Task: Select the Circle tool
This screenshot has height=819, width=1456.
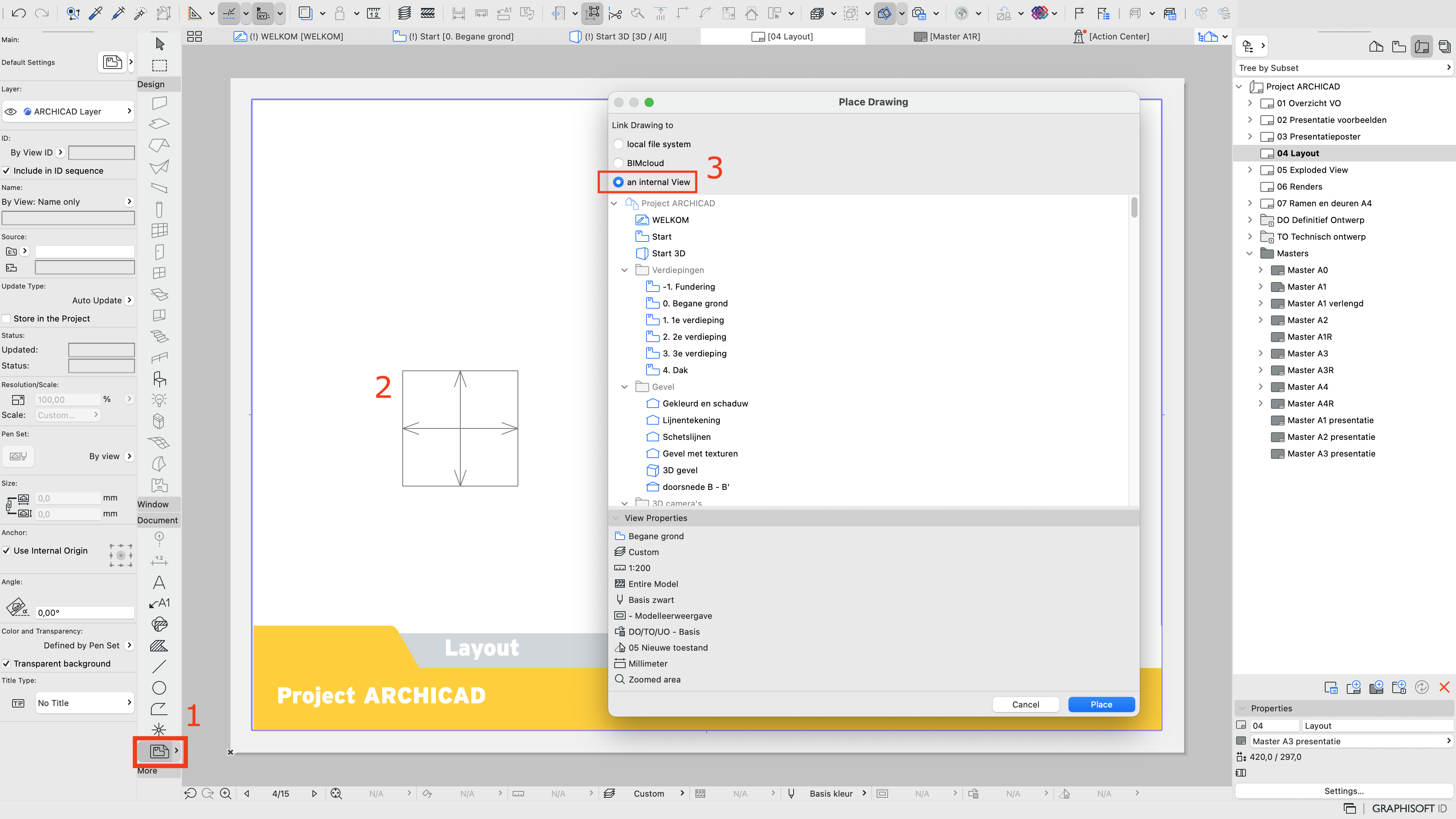Action: tap(159, 688)
